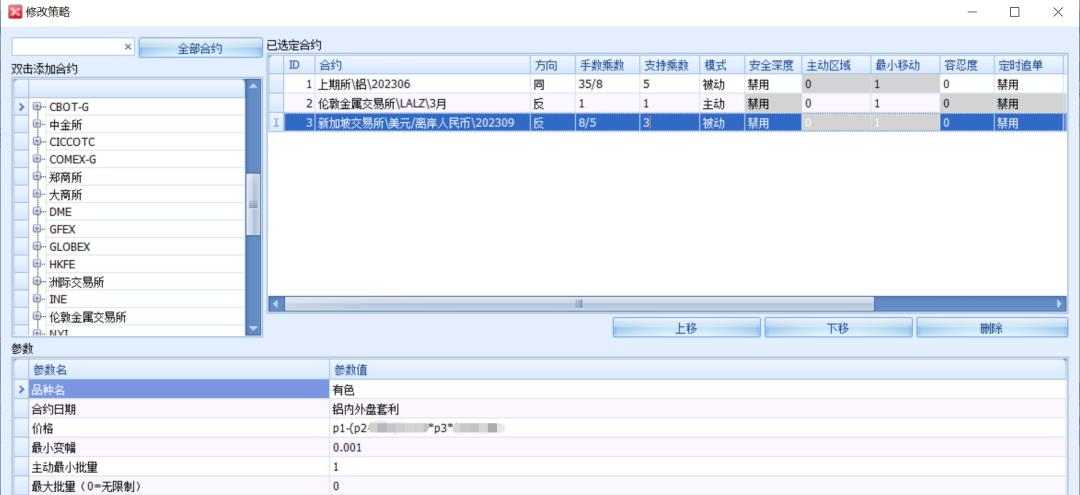Screen dimensions: 1080x495
Task: Expand the DME tree node
Action: pyautogui.click(x=37, y=212)
